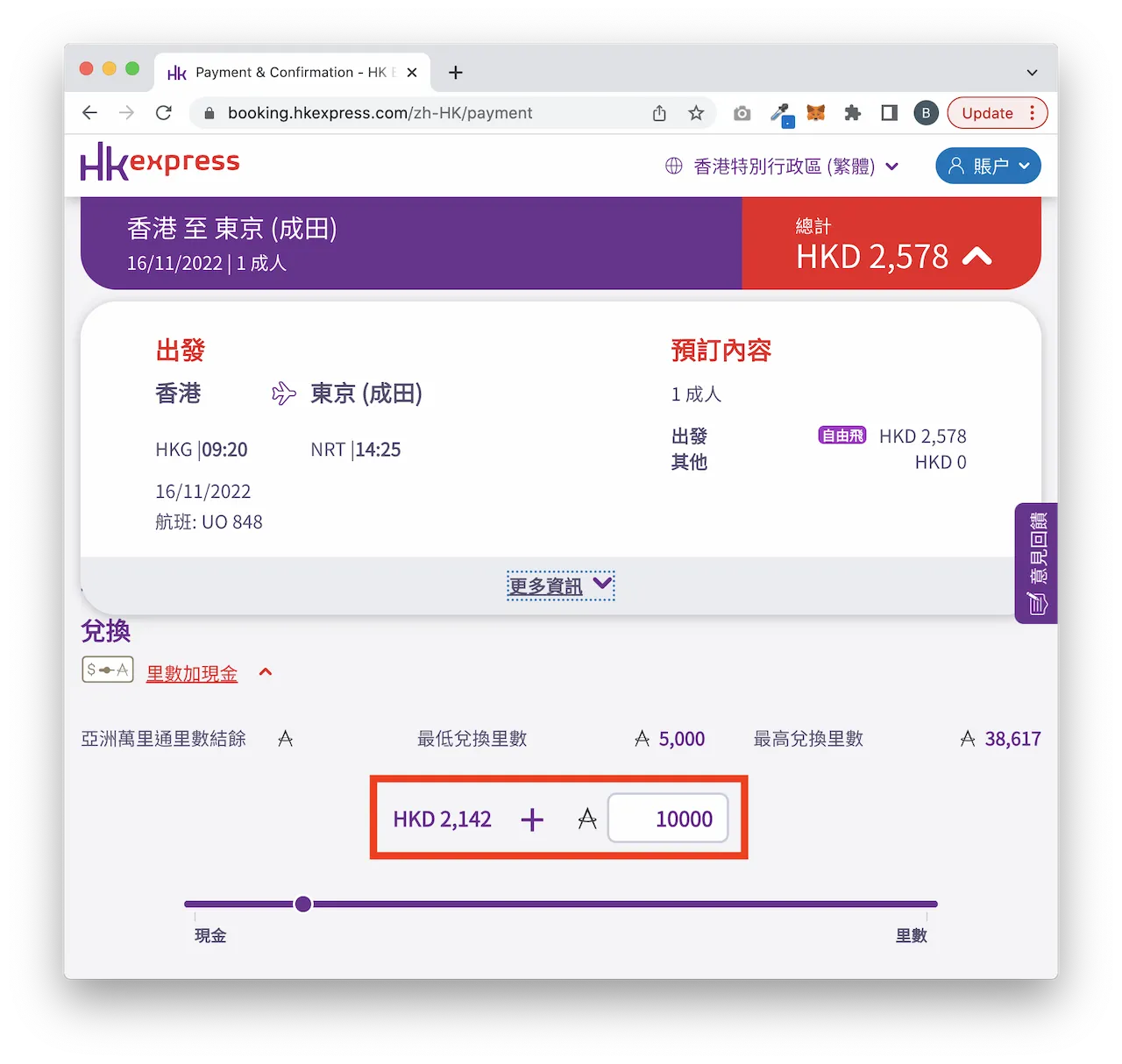Image resolution: width=1122 pixels, height=1064 pixels.
Task: Adjust the cash to miles slider handle
Action: [303, 904]
